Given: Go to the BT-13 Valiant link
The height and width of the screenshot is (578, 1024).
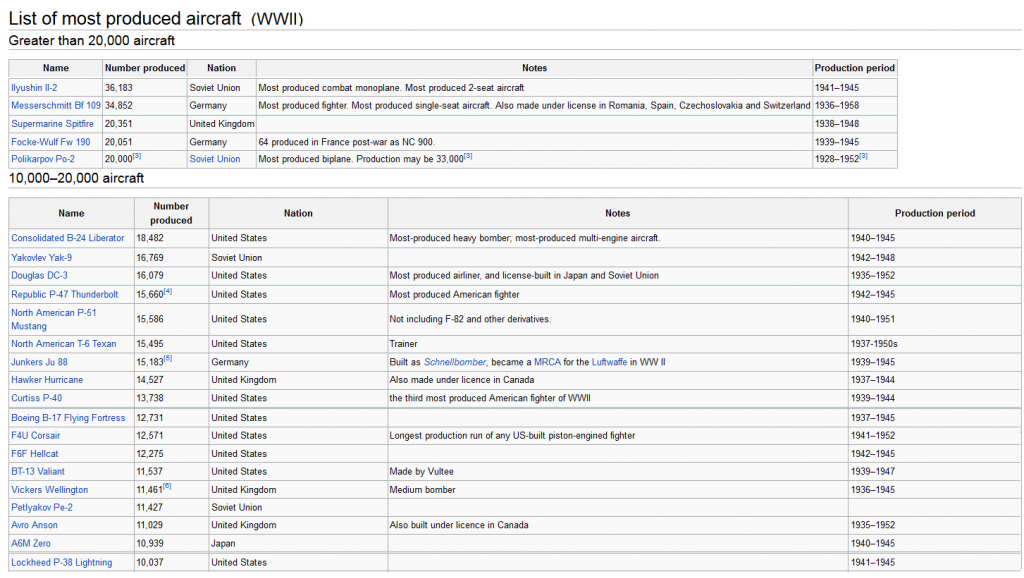Looking at the screenshot, I should (x=38, y=471).
